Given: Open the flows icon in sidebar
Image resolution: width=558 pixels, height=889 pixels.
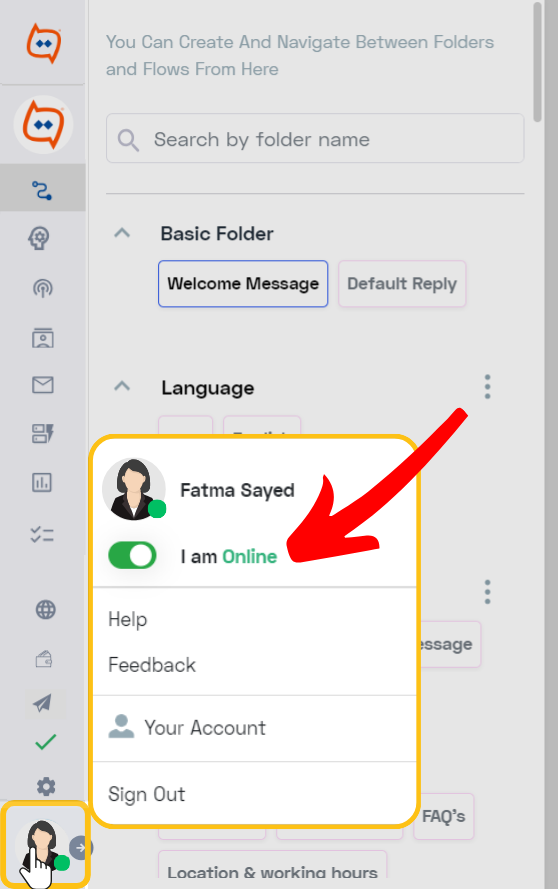Looking at the screenshot, I should pos(42,189).
